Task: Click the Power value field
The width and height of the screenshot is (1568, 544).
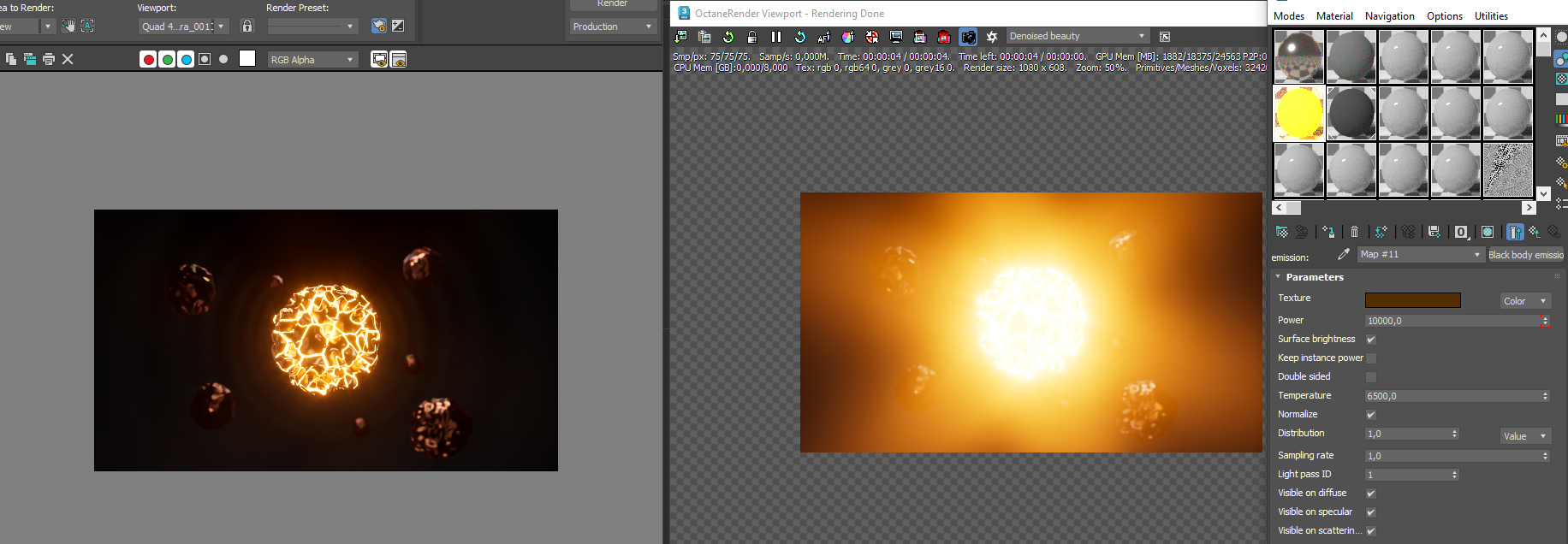Action: pyautogui.click(x=1452, y=321)
